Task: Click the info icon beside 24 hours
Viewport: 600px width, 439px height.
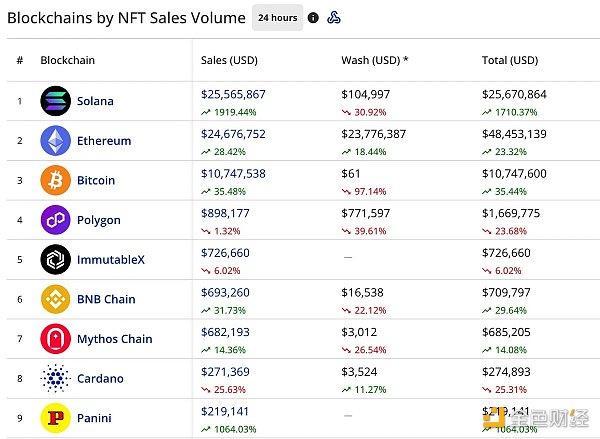Action: click(313, 18)
